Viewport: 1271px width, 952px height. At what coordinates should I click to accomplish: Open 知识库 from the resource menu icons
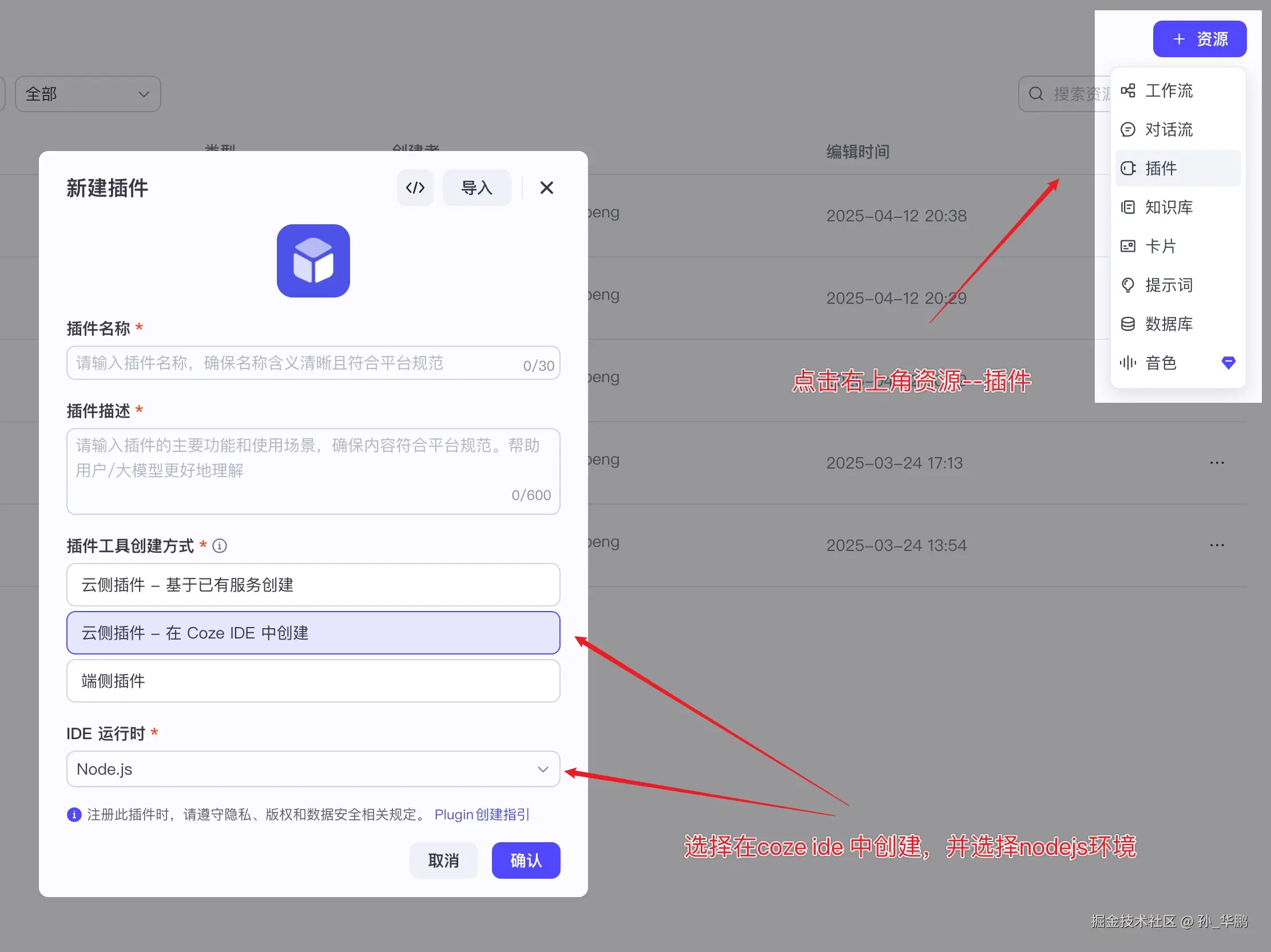1129,207
